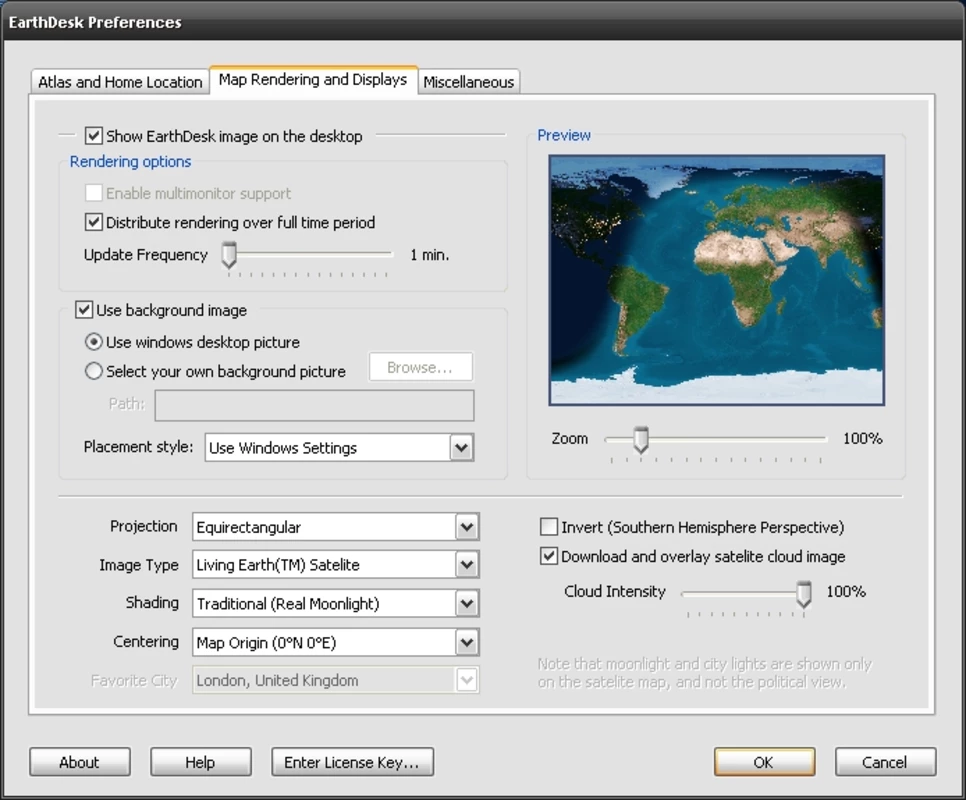Open Help for preferences

coord(200,762)
